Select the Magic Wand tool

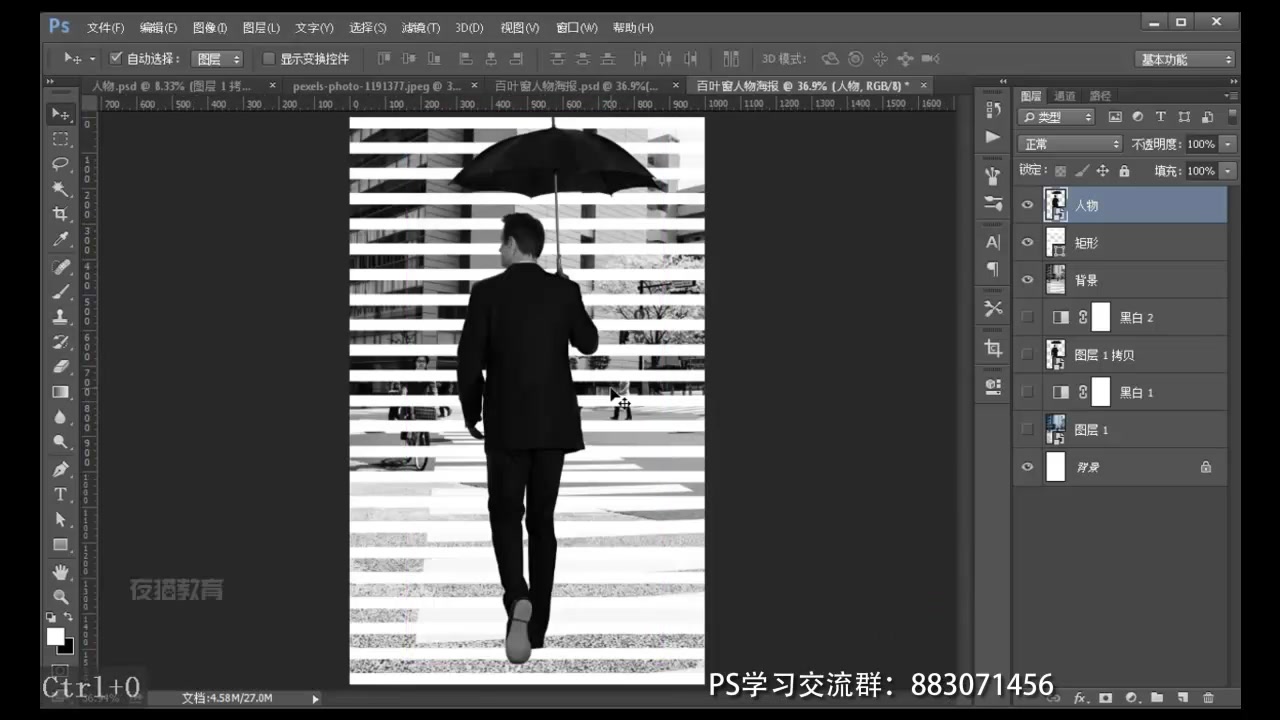61,189
